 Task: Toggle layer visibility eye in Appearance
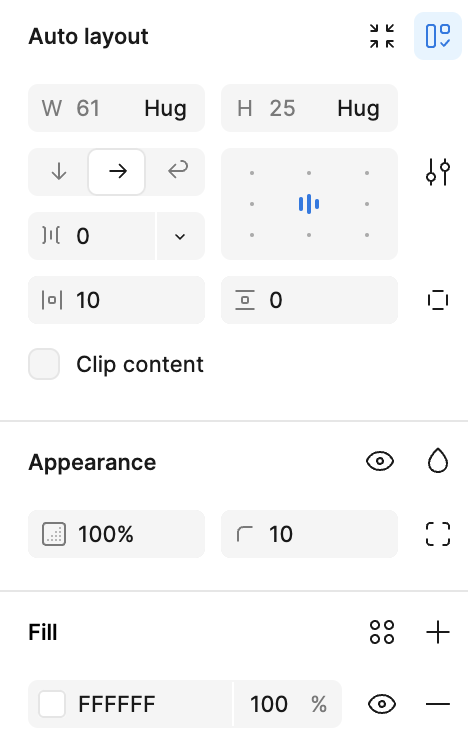click(380, 461)
